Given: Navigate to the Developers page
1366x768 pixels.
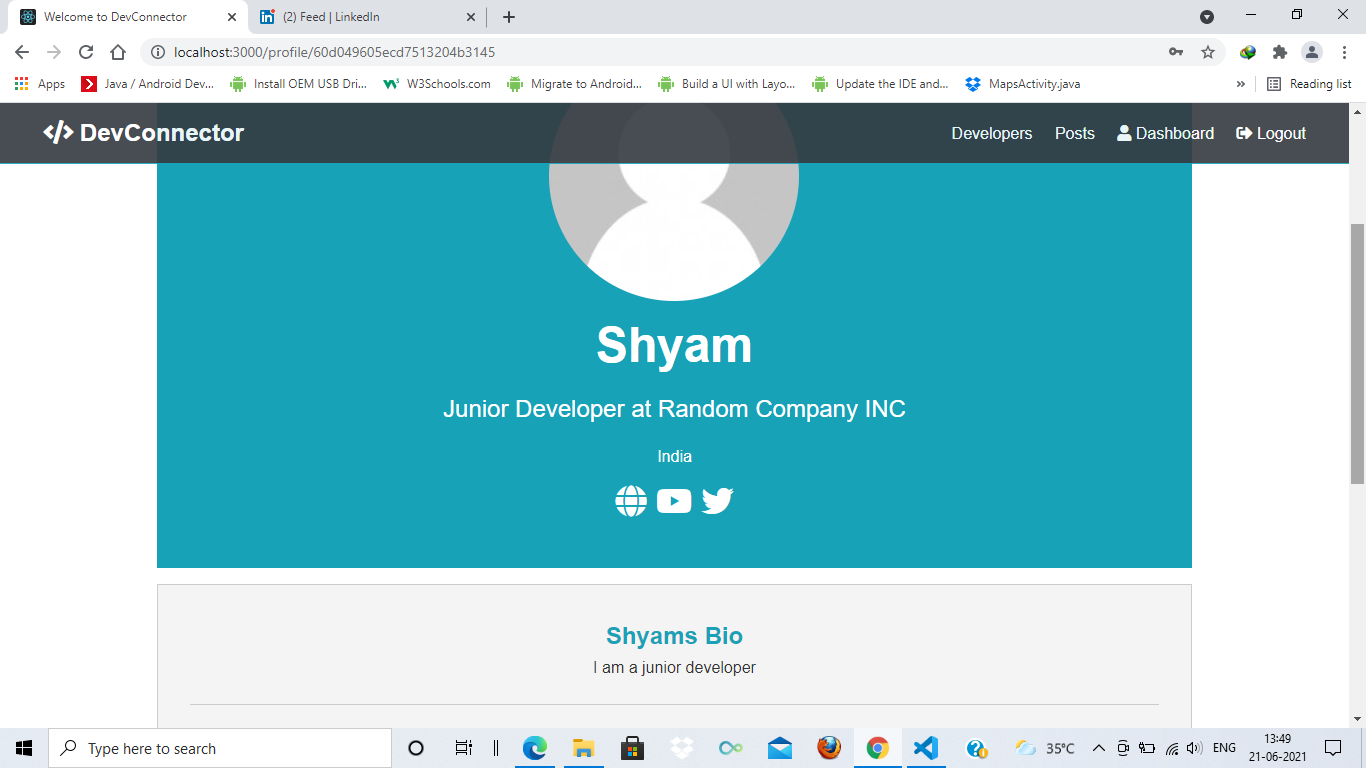Looking at the screenshot, I should coord(991,132).
